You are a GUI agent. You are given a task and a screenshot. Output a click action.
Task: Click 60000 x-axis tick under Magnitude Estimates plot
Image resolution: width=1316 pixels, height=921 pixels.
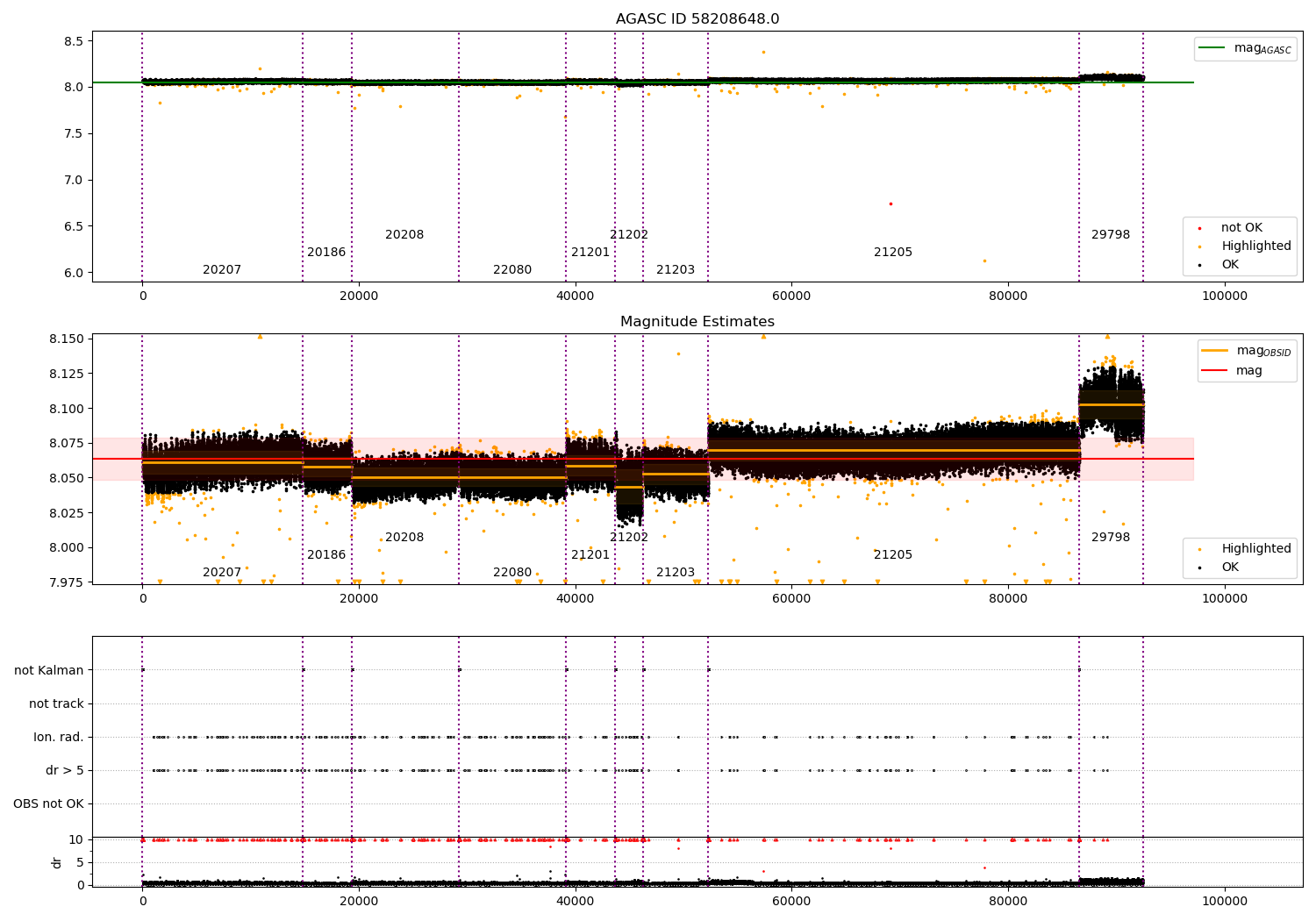(x=791, y=599)
